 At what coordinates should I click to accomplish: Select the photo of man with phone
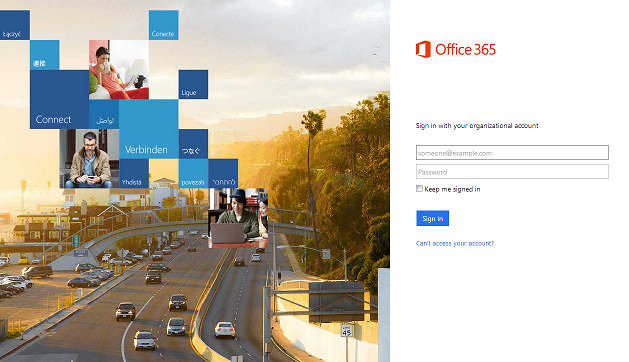[89, 159]
